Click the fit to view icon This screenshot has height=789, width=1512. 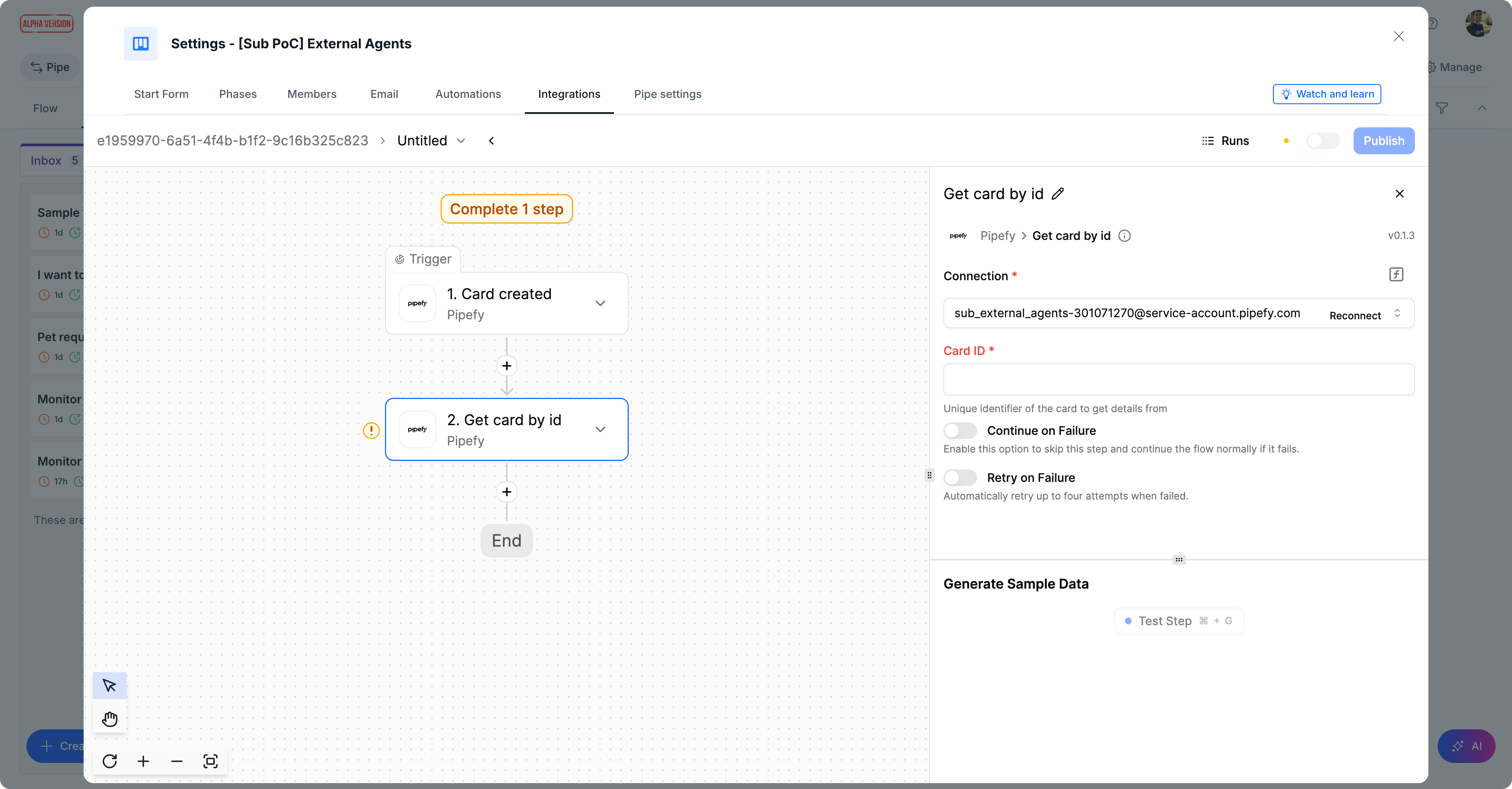[x=210, y=761]
